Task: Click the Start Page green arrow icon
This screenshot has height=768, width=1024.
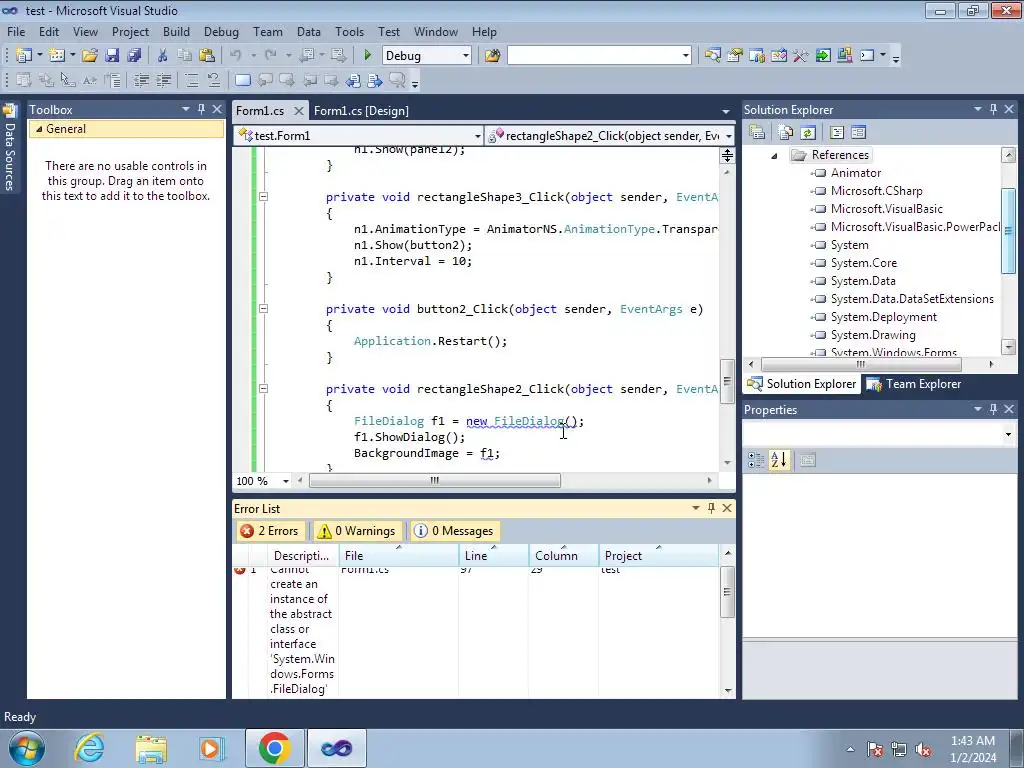Action: [823, 56]
